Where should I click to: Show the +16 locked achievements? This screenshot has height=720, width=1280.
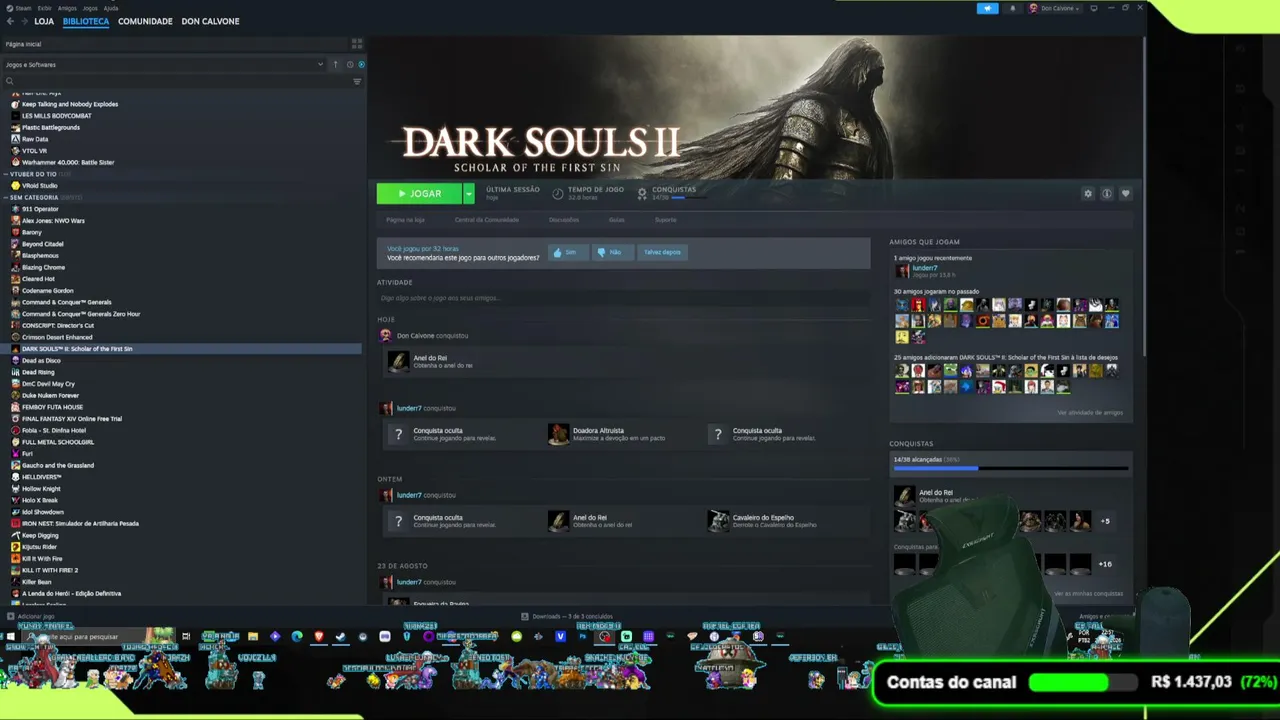pyautogui.click(x=1105, y=564)
